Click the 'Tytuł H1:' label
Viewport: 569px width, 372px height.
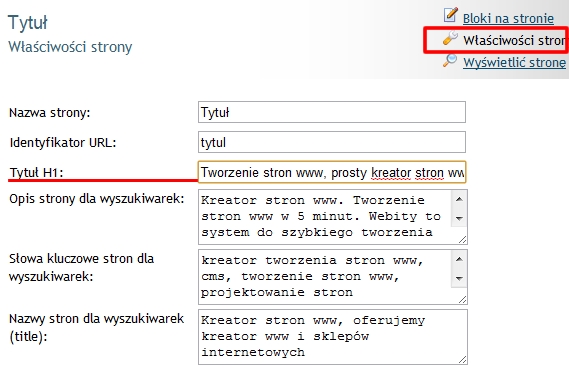(x=36, y=172)
